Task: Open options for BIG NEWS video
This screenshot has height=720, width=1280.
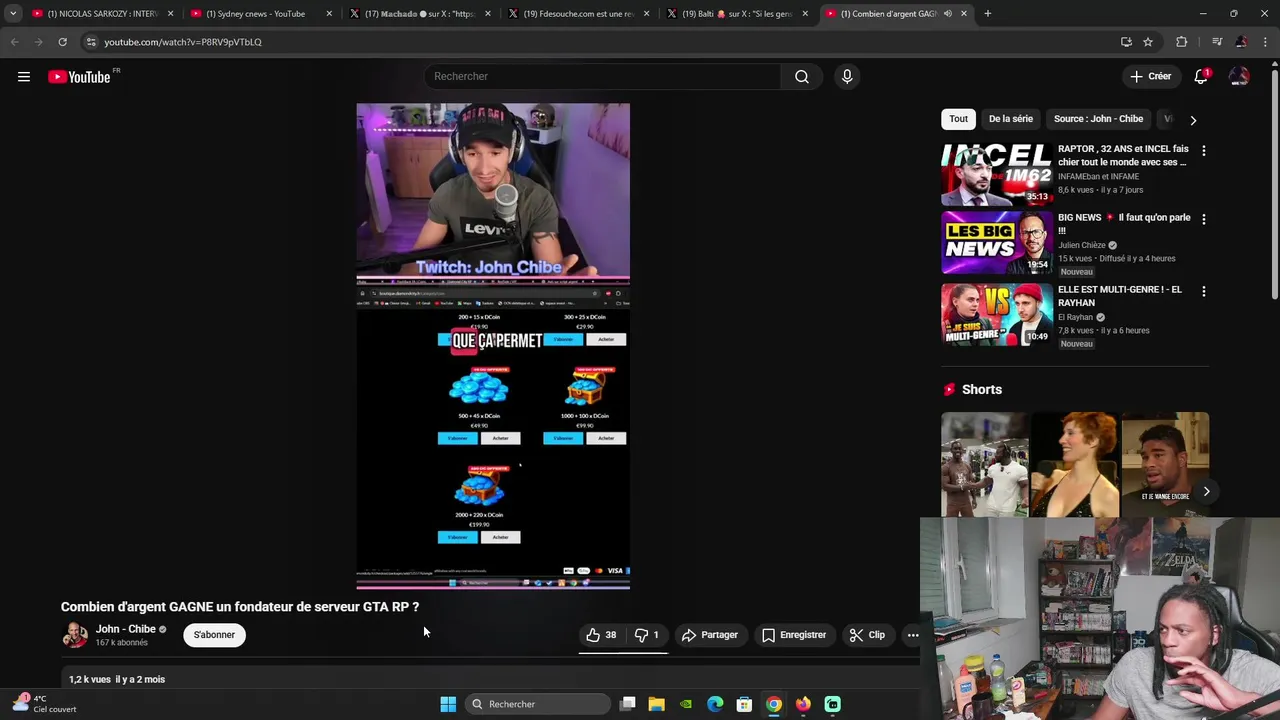Action: pos(1204,219)
